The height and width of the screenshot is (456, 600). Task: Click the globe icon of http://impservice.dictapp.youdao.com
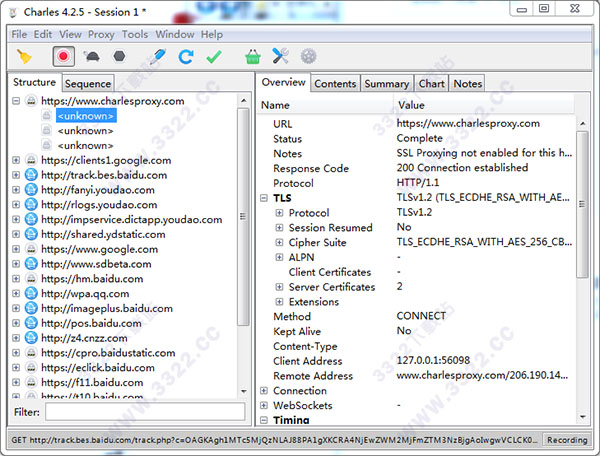click(31, 219)
